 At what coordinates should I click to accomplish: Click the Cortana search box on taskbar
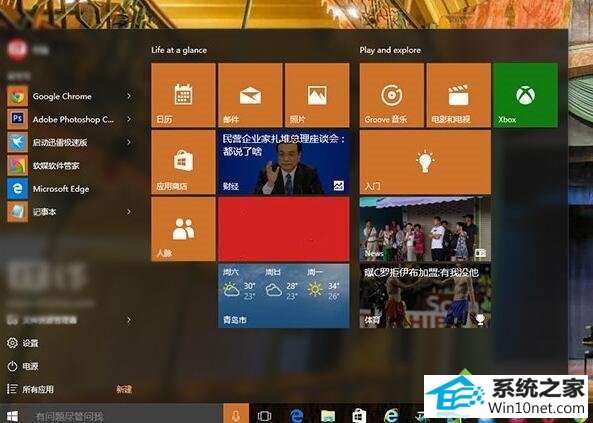[124, 415]
